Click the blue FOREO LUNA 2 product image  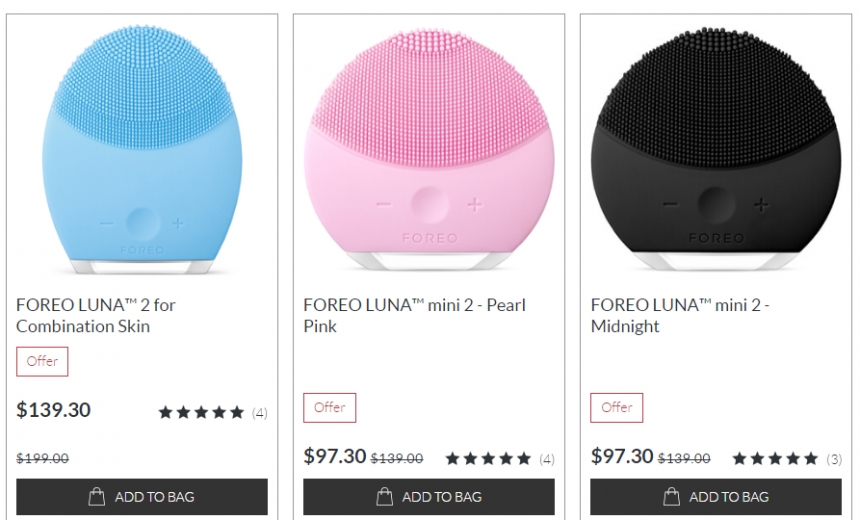click(142, 150)
